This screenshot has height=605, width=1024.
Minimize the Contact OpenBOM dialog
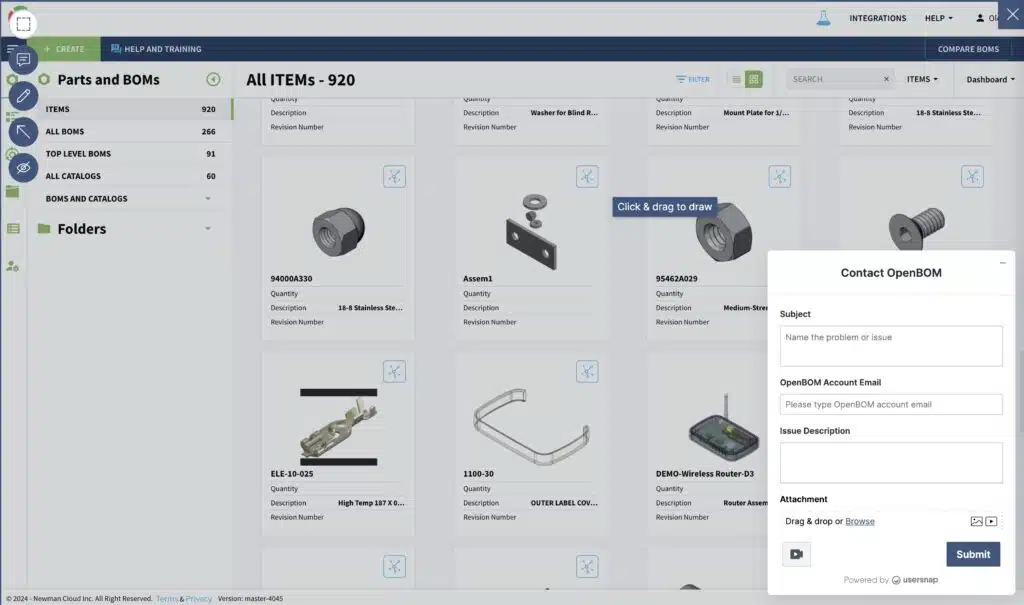(1002, 263)
